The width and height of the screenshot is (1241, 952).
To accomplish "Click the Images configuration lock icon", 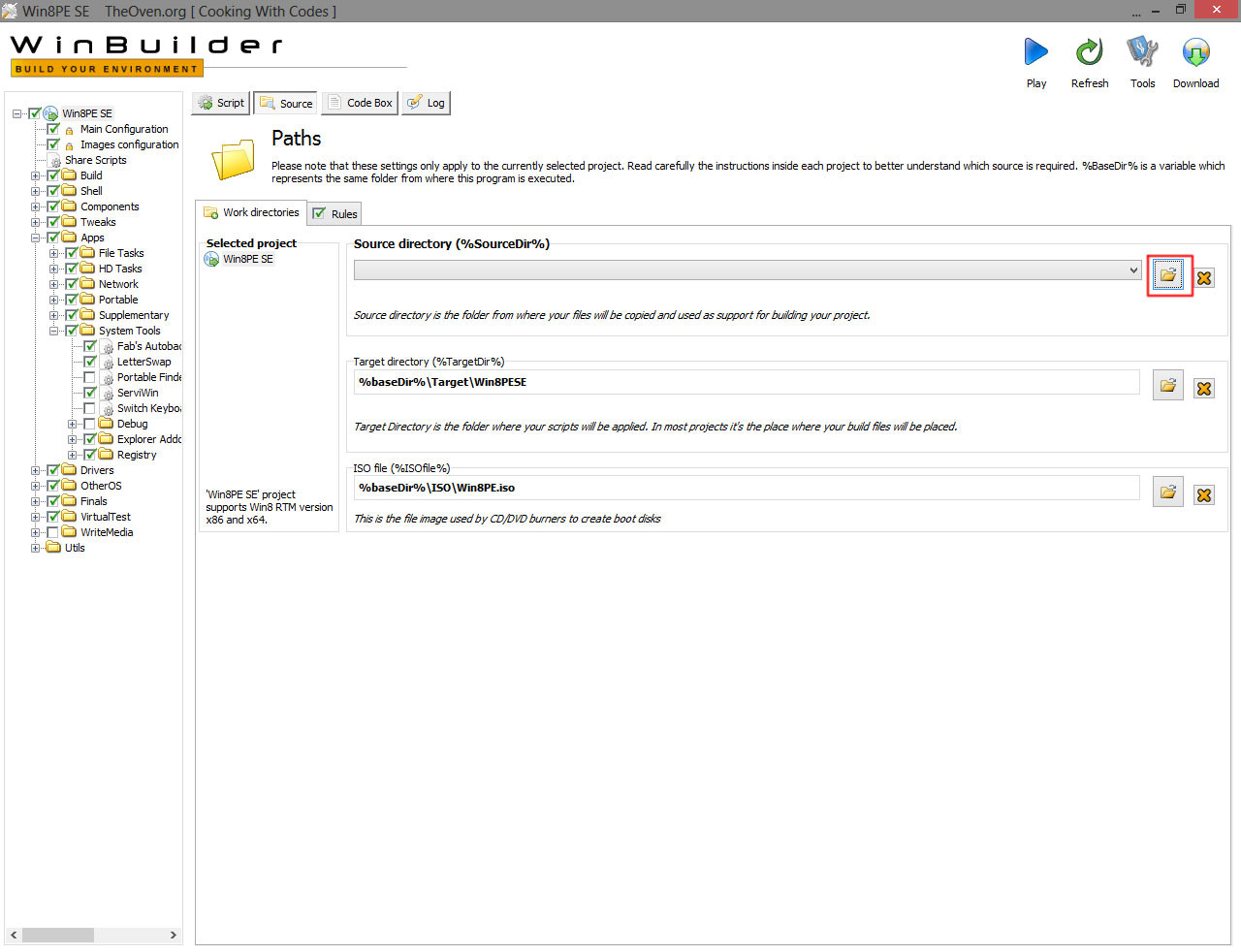I will point(70,145).
